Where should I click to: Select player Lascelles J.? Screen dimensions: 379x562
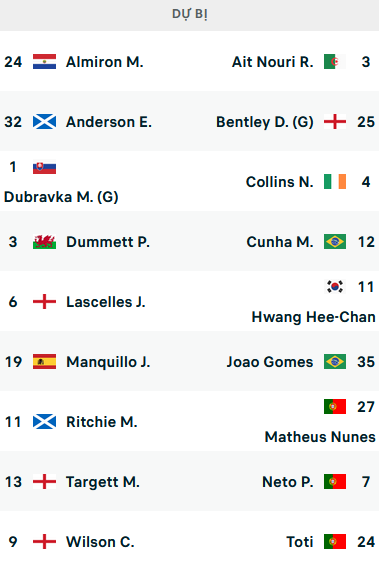(106, 302)
